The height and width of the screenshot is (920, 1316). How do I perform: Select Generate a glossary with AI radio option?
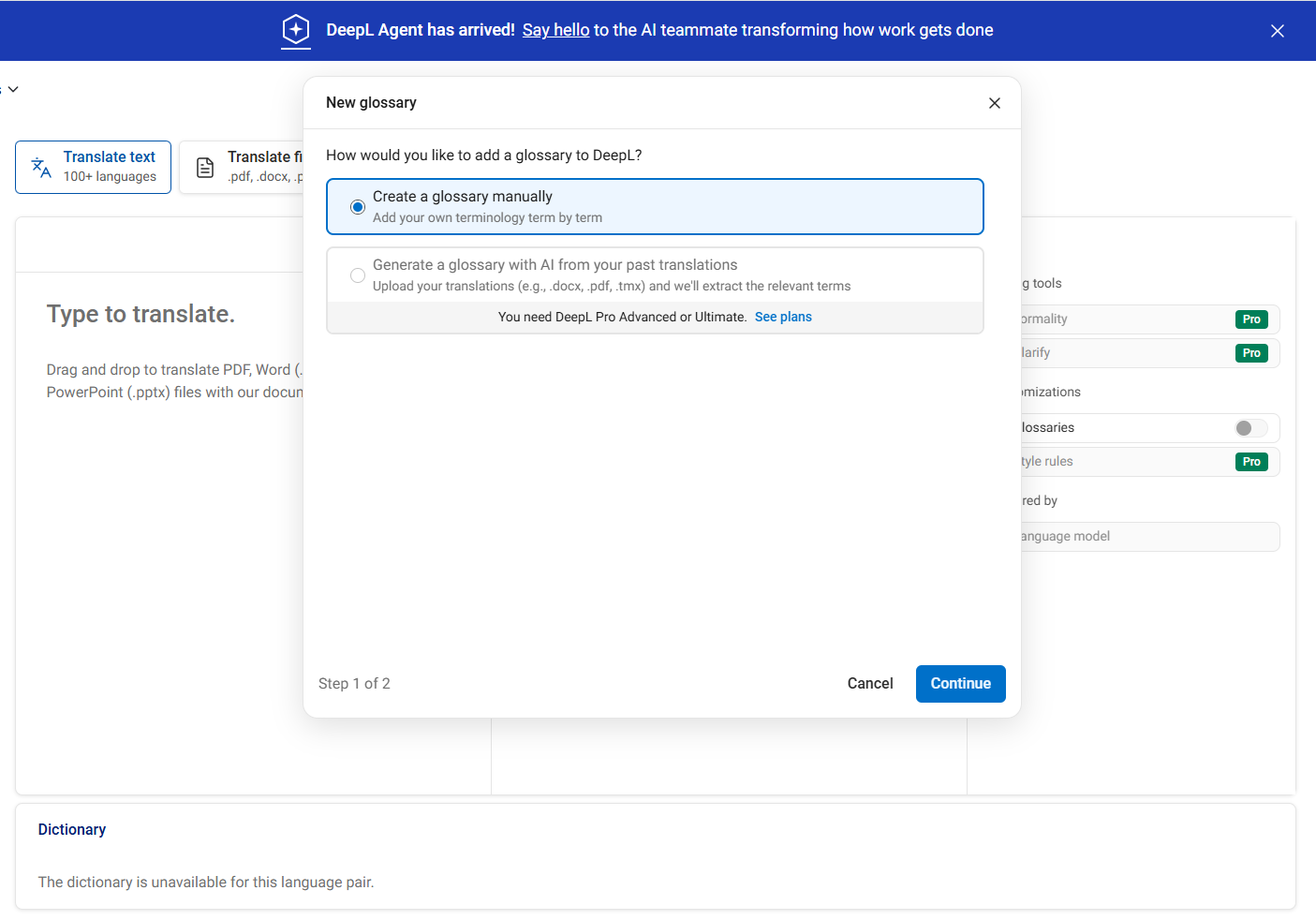[x=358, y=275]
